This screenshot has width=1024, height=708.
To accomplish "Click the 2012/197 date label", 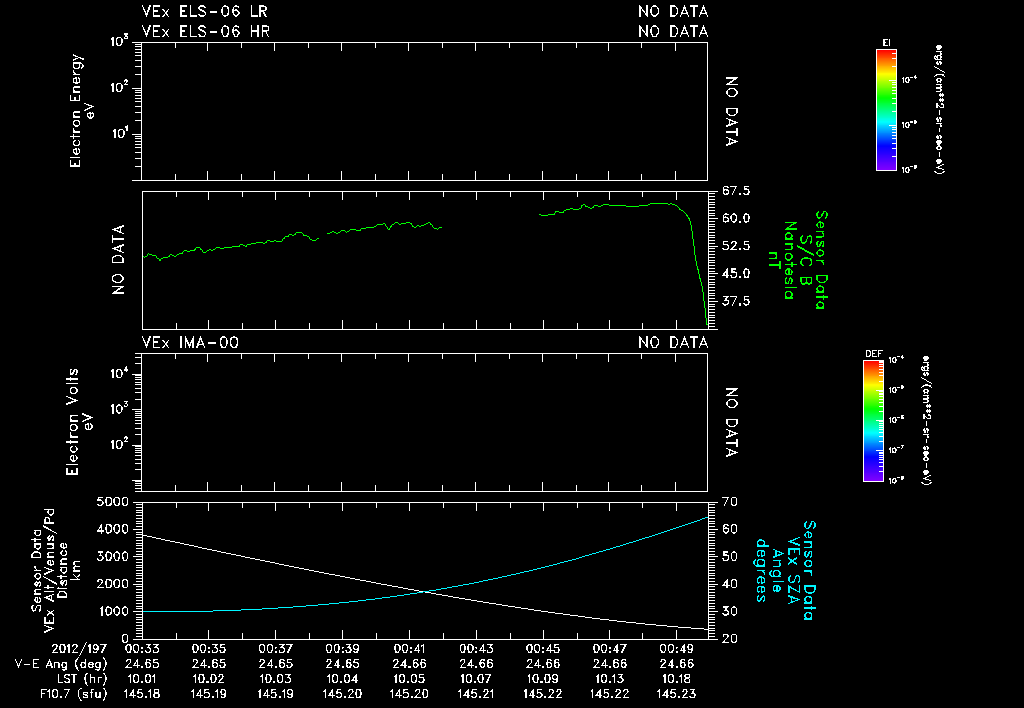I will click(79, 649).
